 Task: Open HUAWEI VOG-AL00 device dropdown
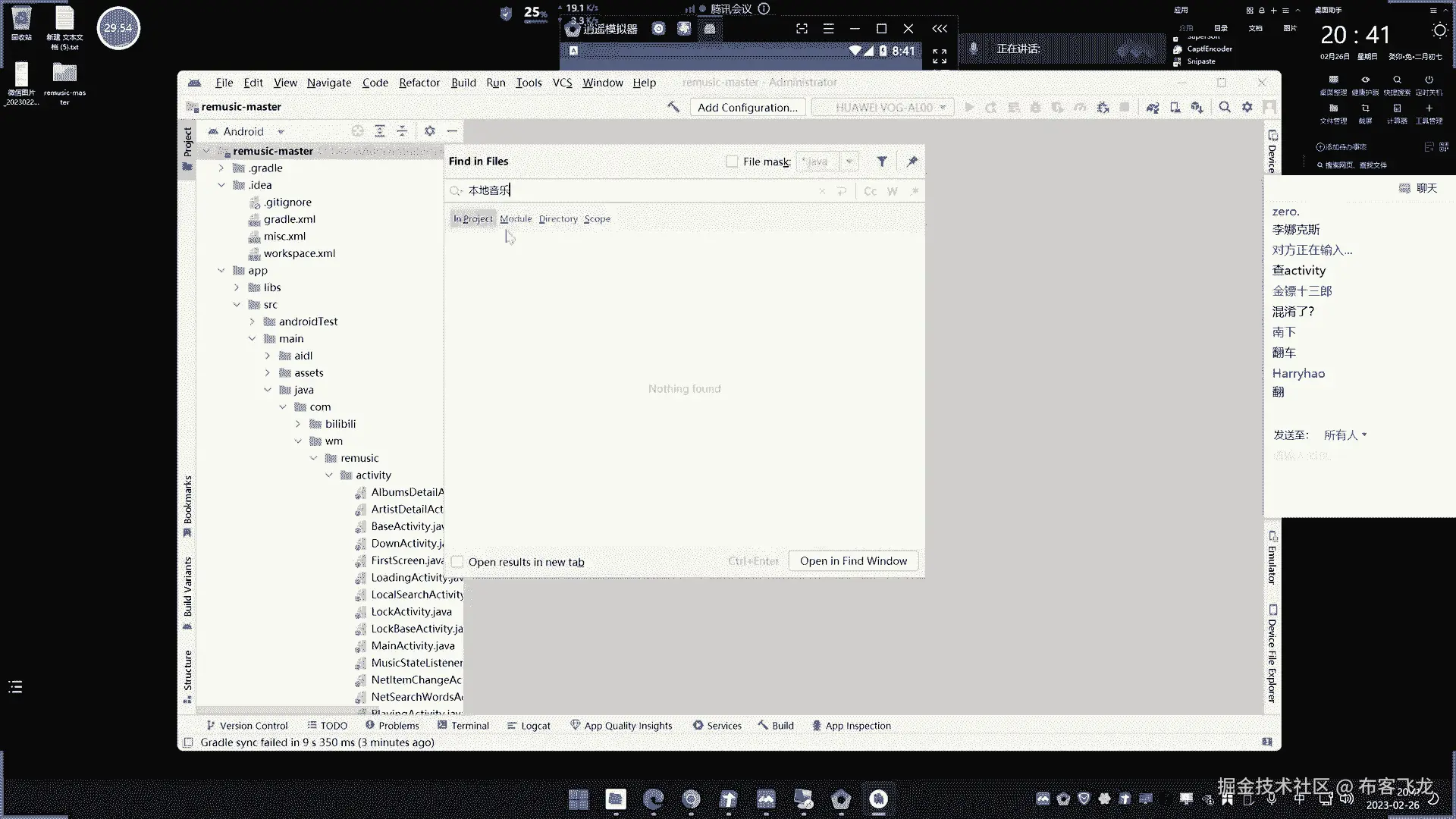pyautogui.click(x=883, y=108)
